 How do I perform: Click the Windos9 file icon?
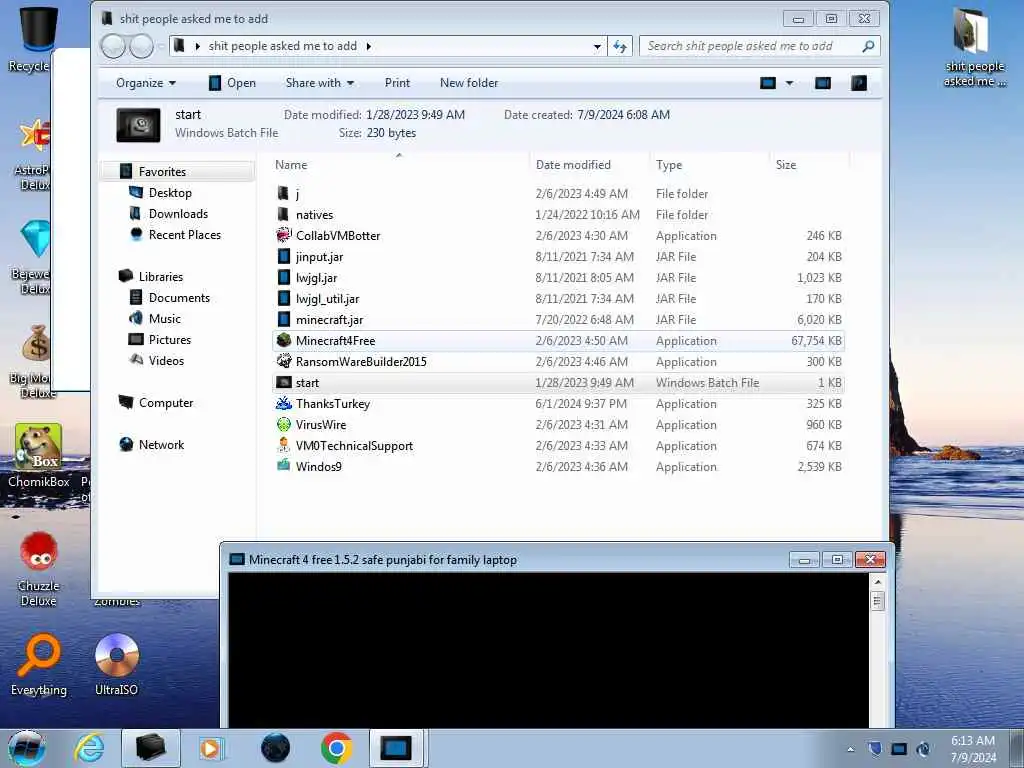pos(283,466)
